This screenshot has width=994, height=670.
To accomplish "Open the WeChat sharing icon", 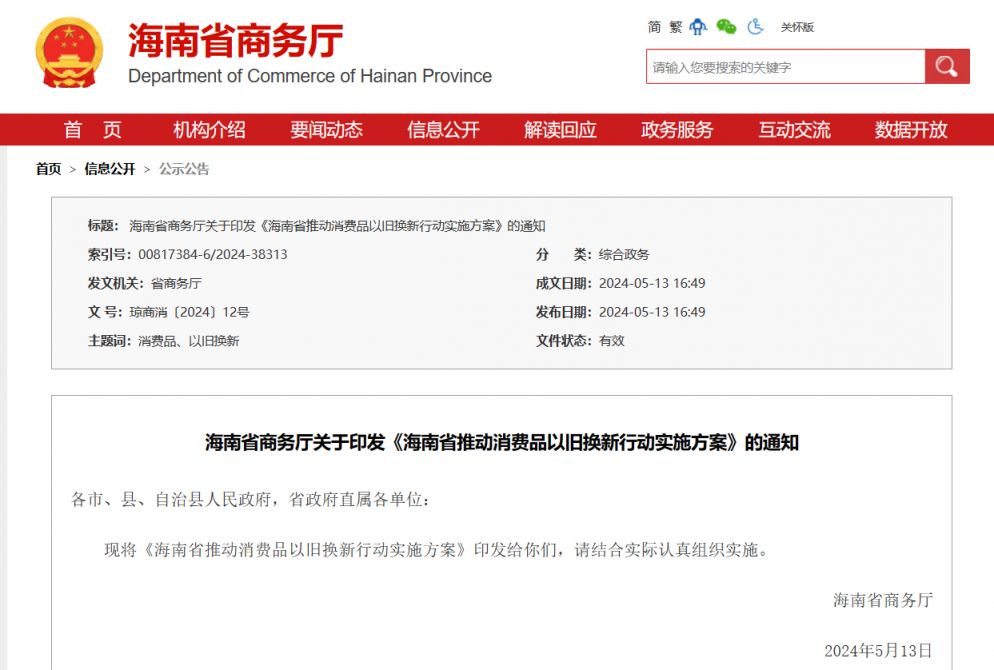I will (725, 27).
